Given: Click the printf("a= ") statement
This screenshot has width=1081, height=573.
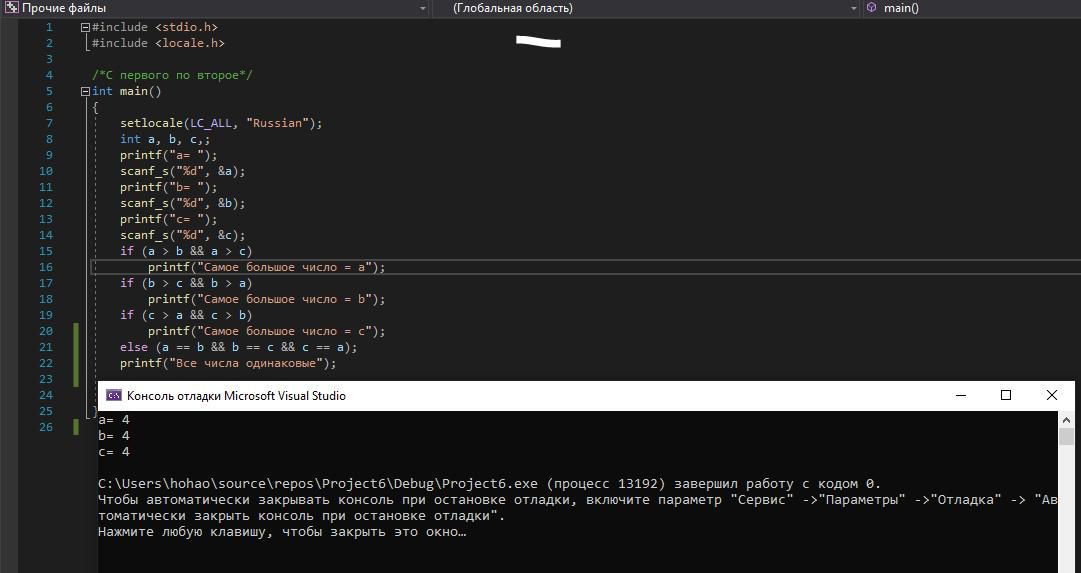Looking at the screenshot, I should coord(169,155).
